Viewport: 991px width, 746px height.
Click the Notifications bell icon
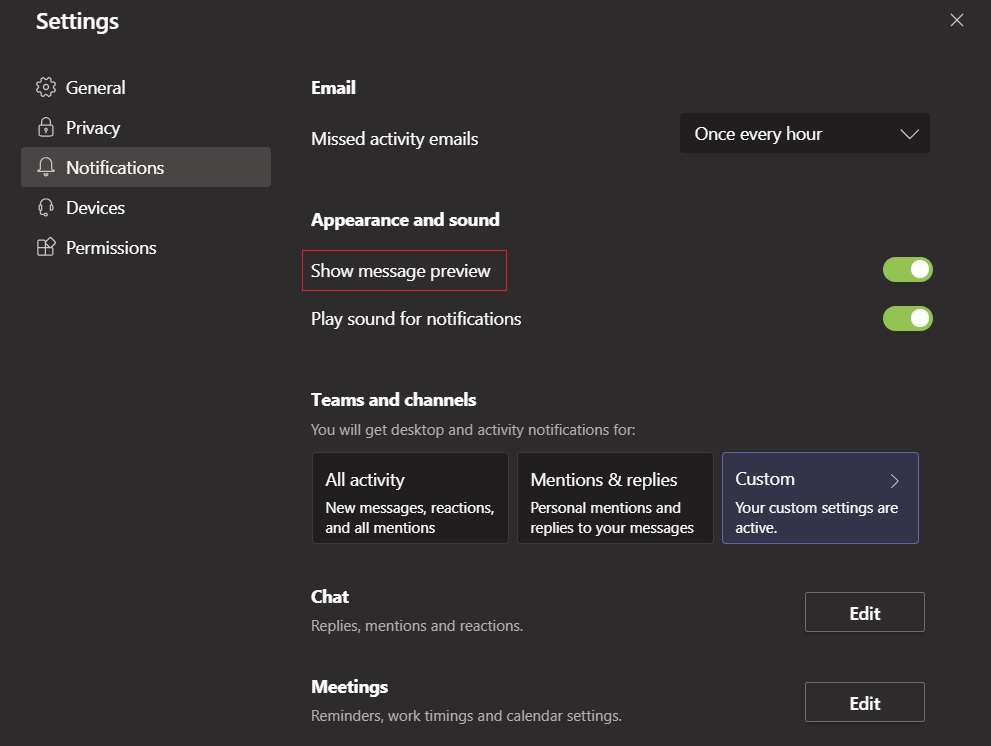pyautogui.click(x=45, y=168)
